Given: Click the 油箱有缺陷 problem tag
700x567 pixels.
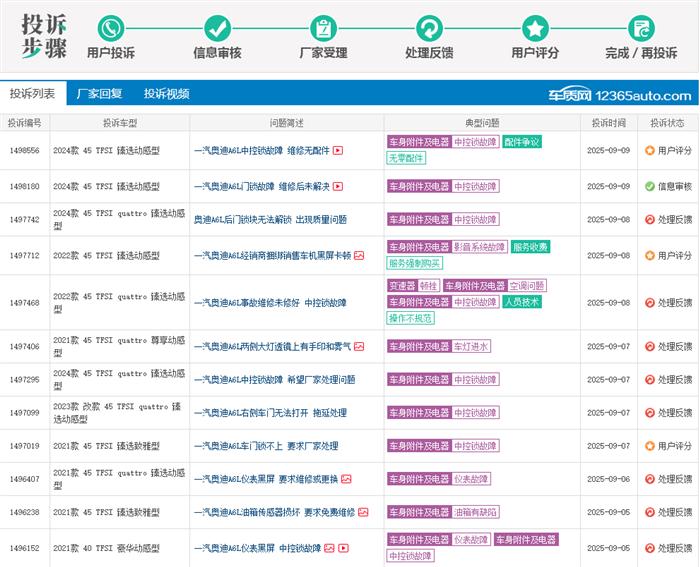Looking at the screenshot, I should [x=476, y=512].
